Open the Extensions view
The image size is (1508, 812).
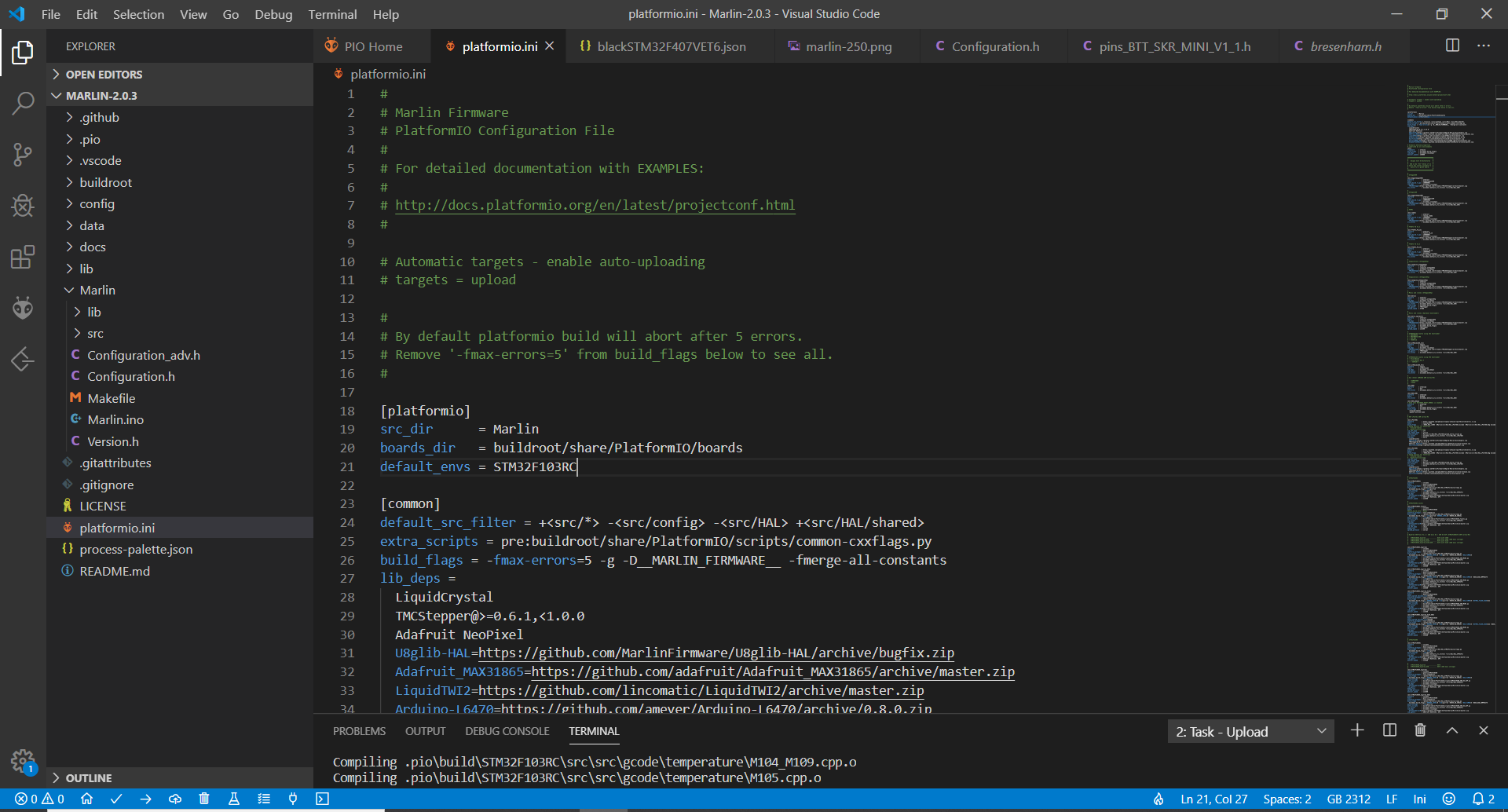tap(23, 257)
